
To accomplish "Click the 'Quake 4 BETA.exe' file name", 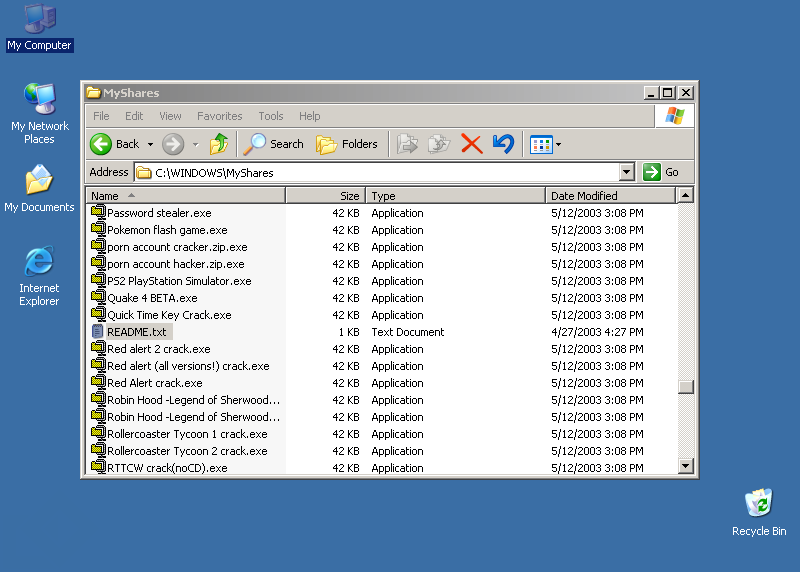I will point(152,298).
